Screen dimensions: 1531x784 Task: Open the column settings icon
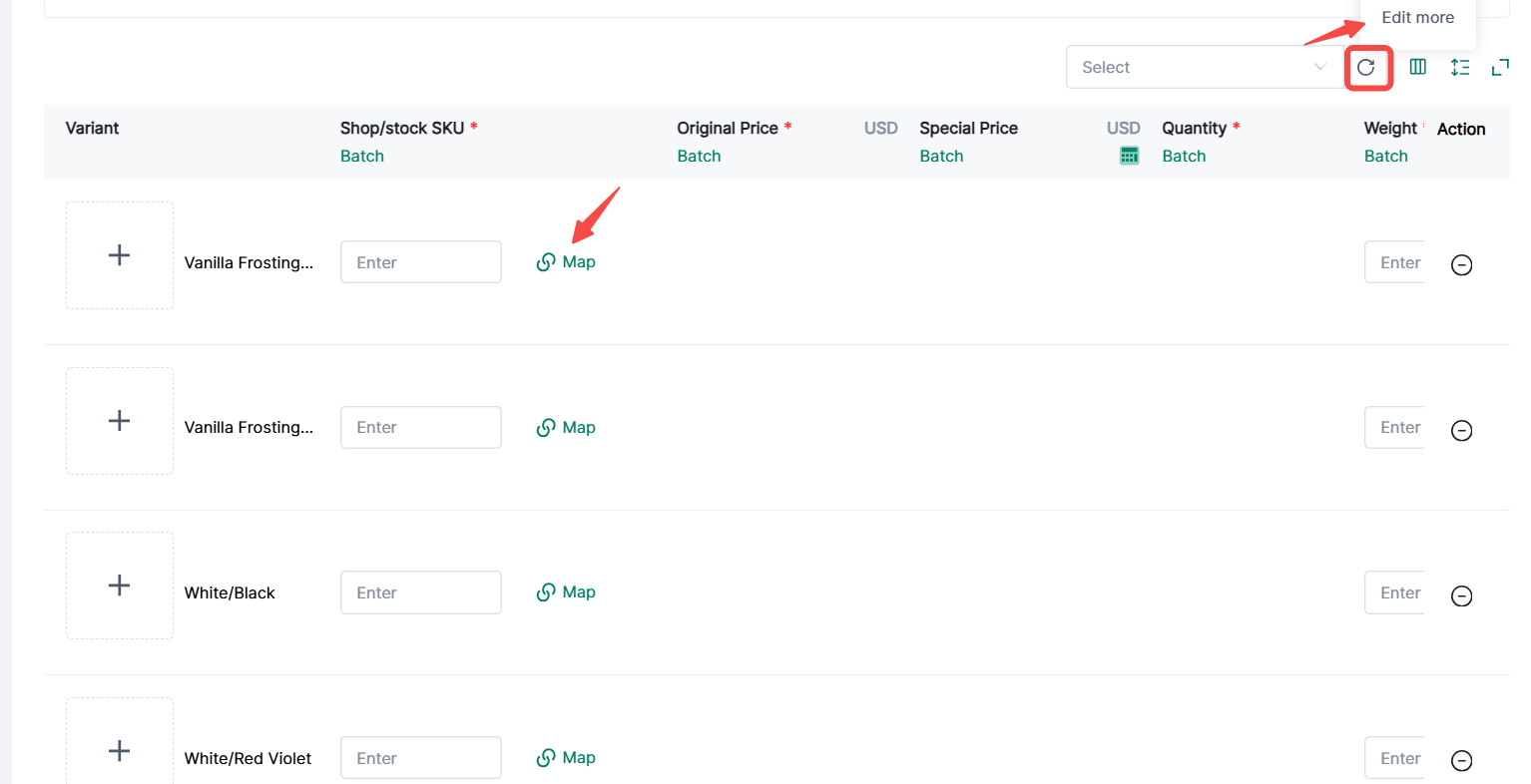tap(1417, 67)
